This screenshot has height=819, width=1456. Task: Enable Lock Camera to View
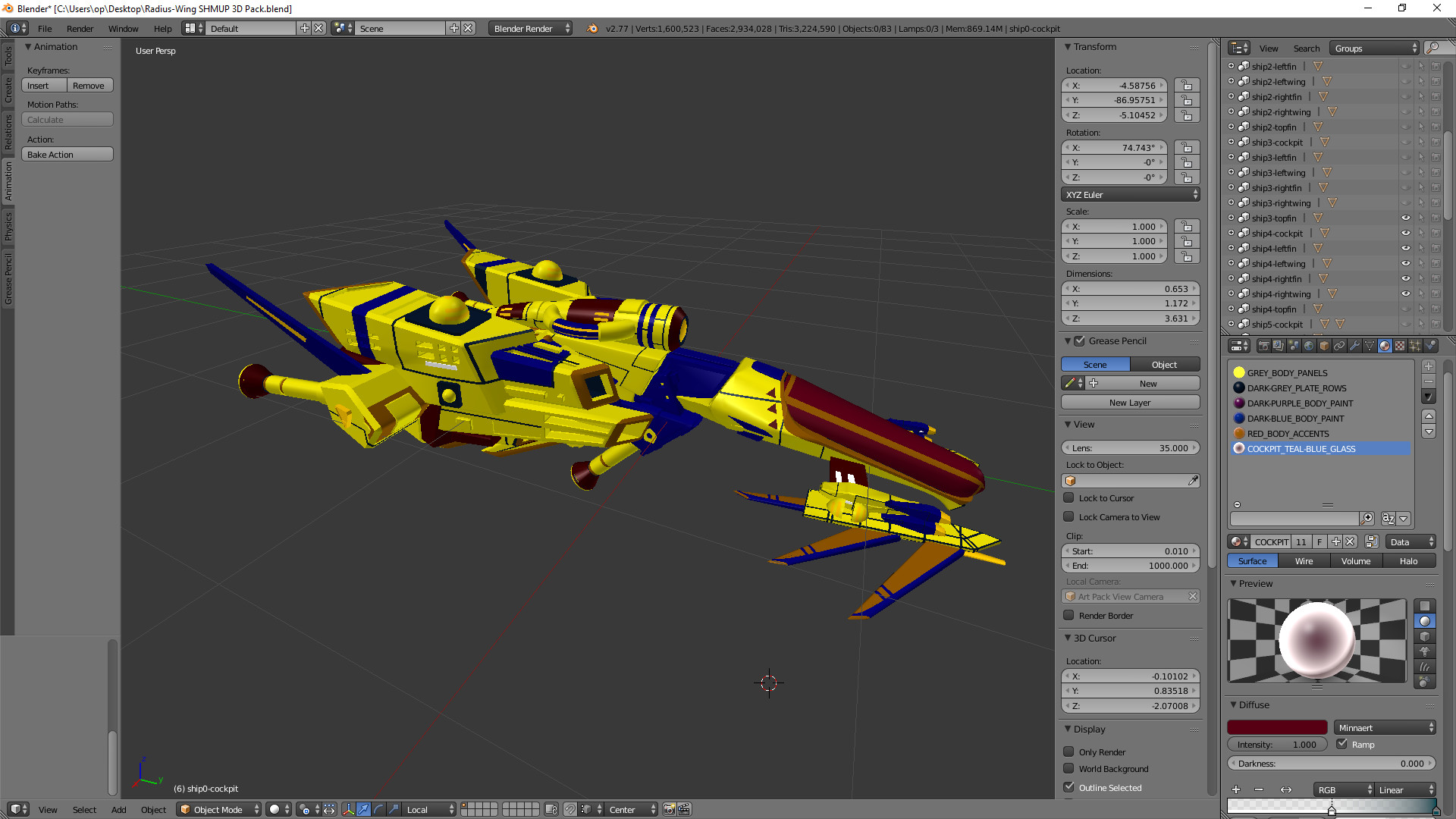[1069, 516]
